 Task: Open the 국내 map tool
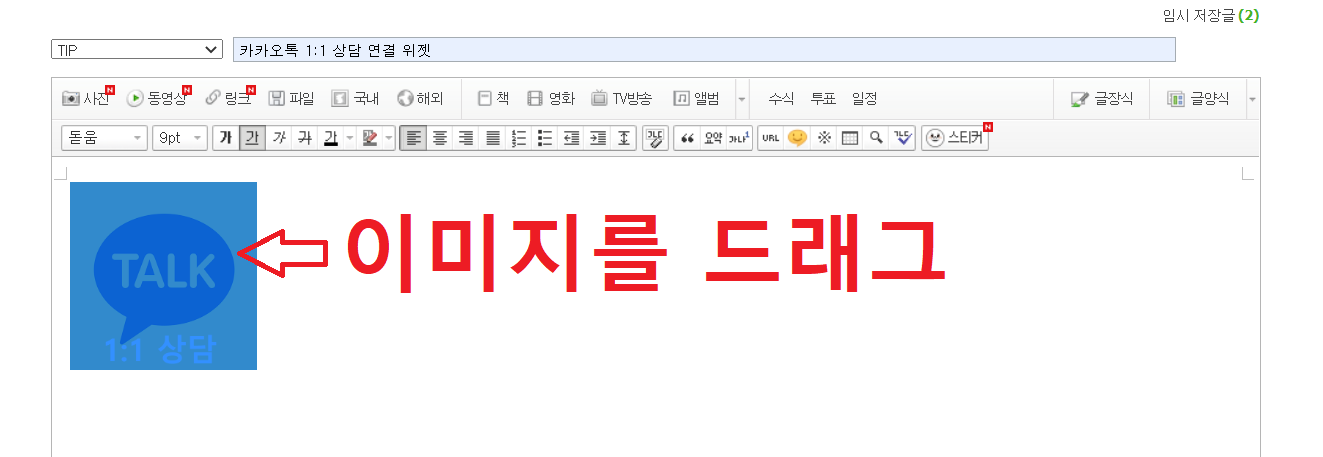[x=355, y=98]
